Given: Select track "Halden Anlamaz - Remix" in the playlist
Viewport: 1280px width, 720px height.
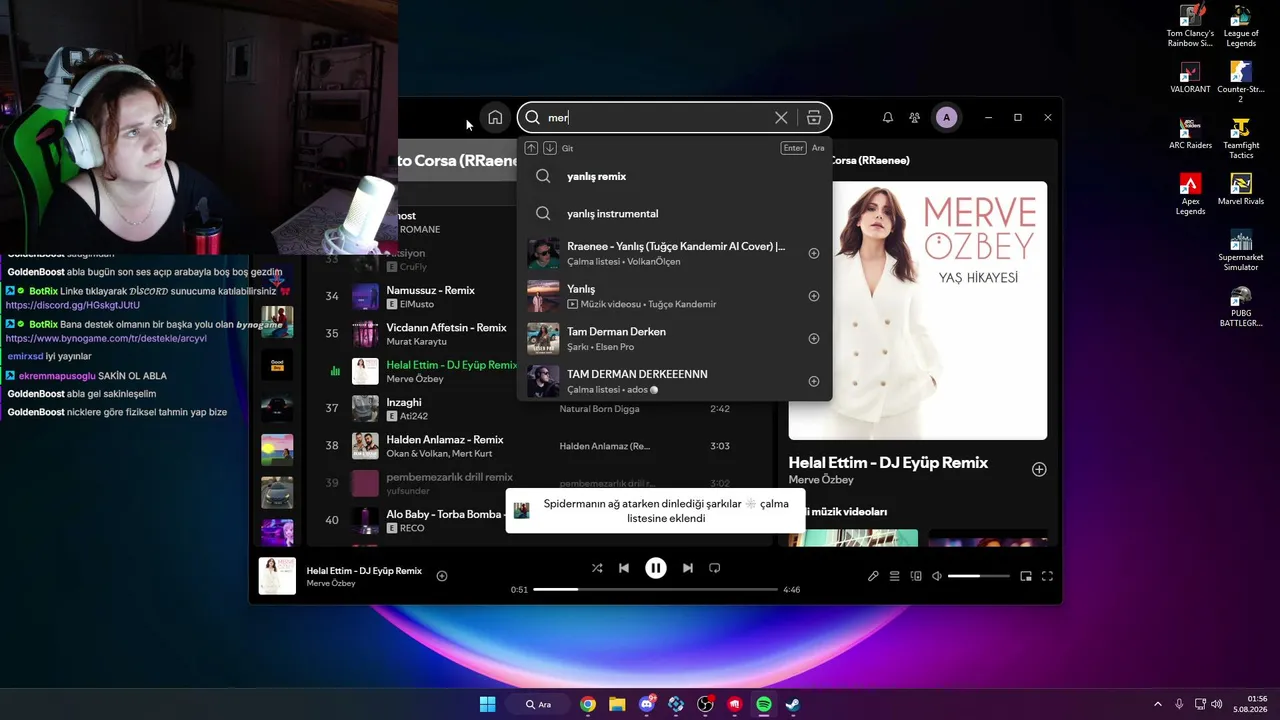Looking at the screenshot, I should click(x=445, y=440).
